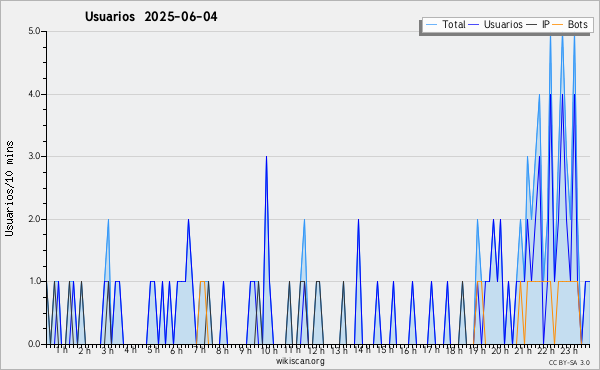Click the 3.0 y-axis value
This screenshot has height=370, width=600.
coord(35,156)
